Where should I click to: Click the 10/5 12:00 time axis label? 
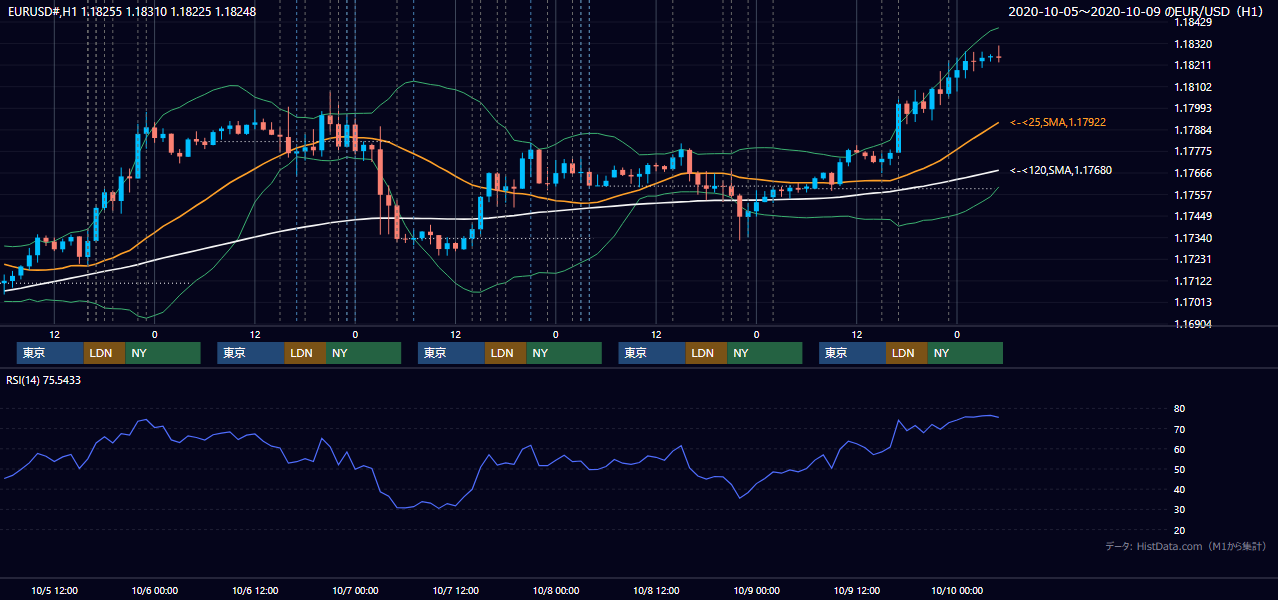(54, 590)
